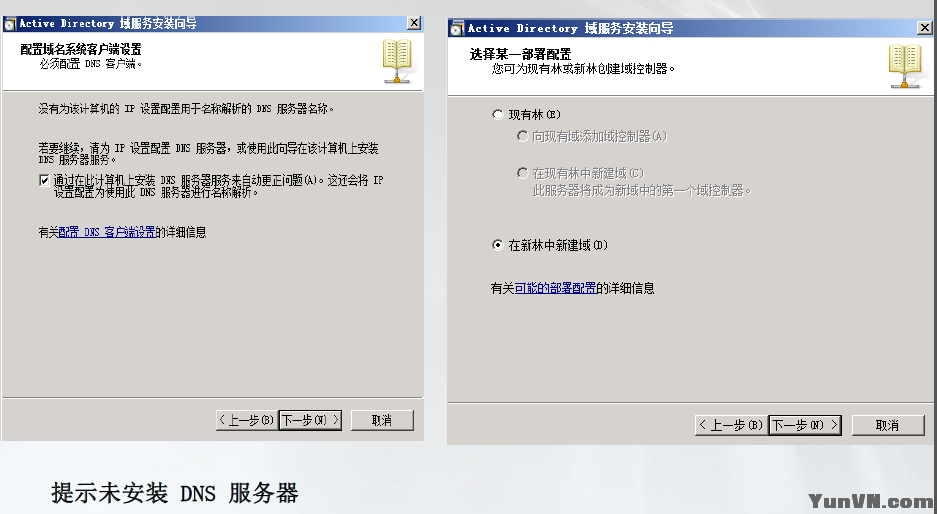937x514 pixels.
Task: Click the text 您可为现有林或新林创建域控制器
Action: 583,69
